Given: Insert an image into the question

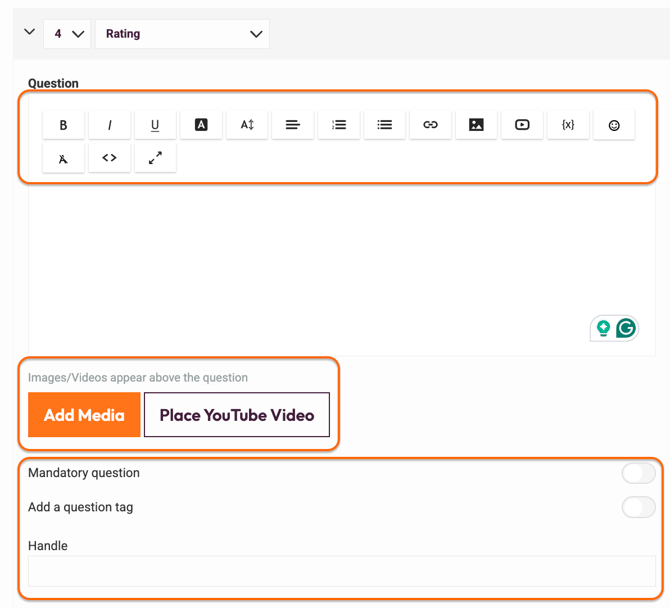Looking at the screenshot, I should [x=476, y=125].
